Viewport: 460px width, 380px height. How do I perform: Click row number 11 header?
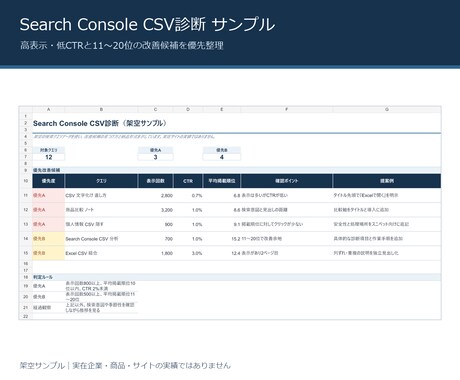[x=26, y=195]
